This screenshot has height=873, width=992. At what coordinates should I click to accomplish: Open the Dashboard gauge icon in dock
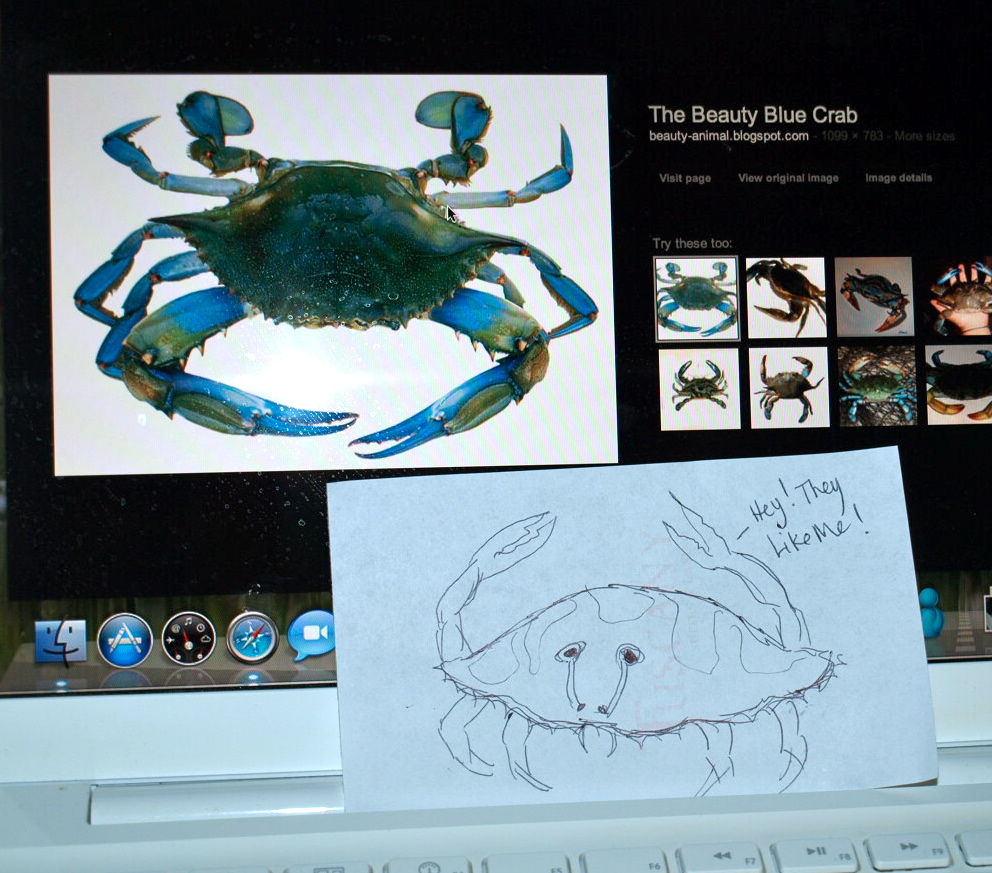pos(188,639)
